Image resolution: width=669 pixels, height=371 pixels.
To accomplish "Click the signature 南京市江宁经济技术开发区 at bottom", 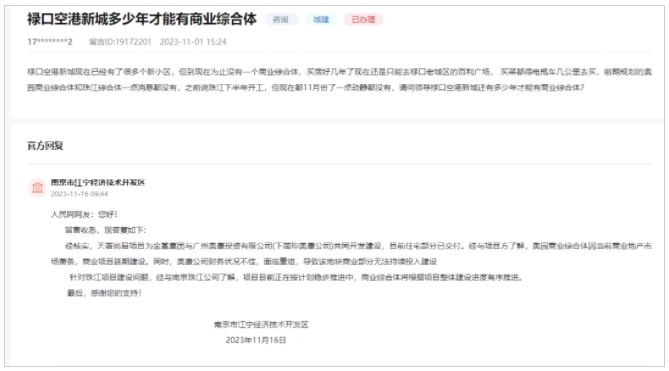I will point(261,325).
